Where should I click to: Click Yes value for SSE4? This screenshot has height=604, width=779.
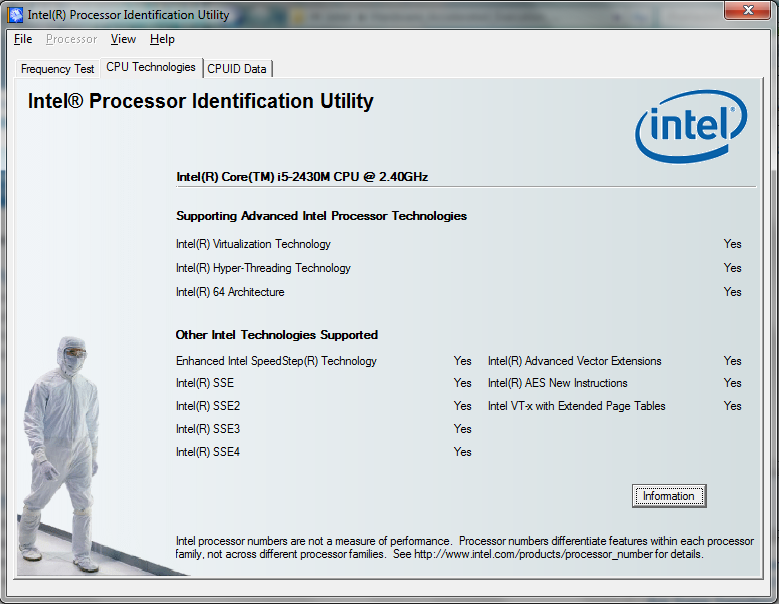tap(463, 452)
